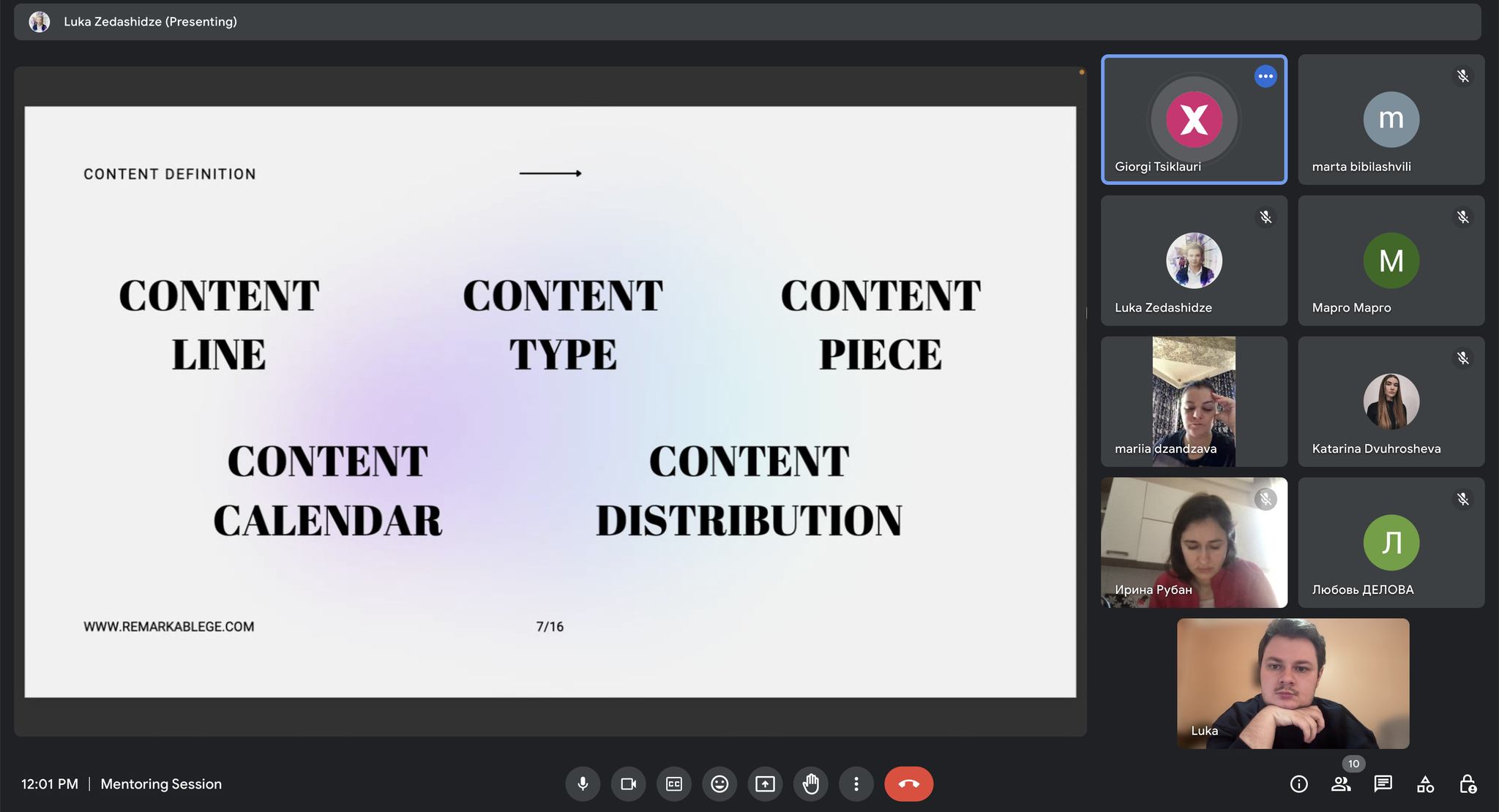The image size is (1499, 812).
Task: Click the 7/16 slide page number
Action: 550,627
